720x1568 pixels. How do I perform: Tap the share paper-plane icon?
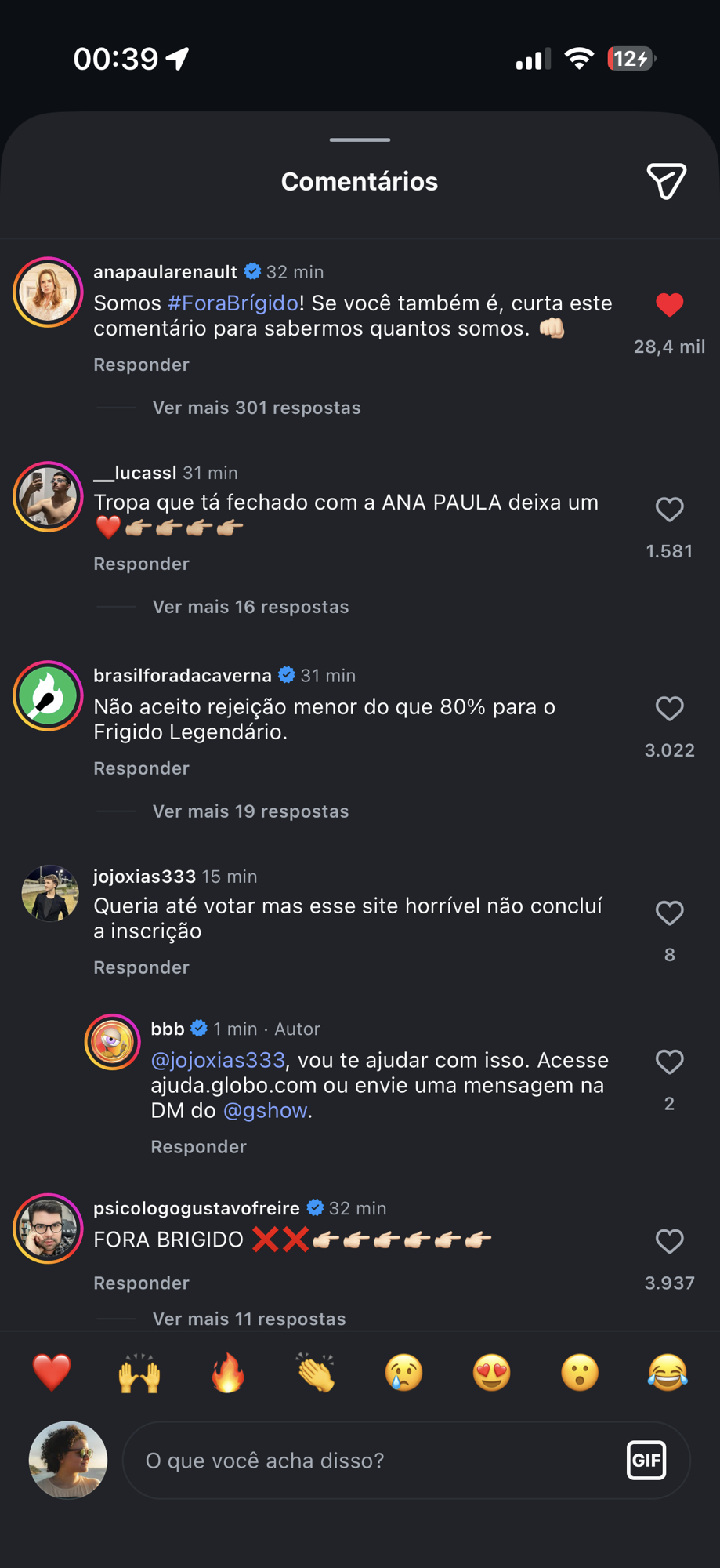click(666, 181)
